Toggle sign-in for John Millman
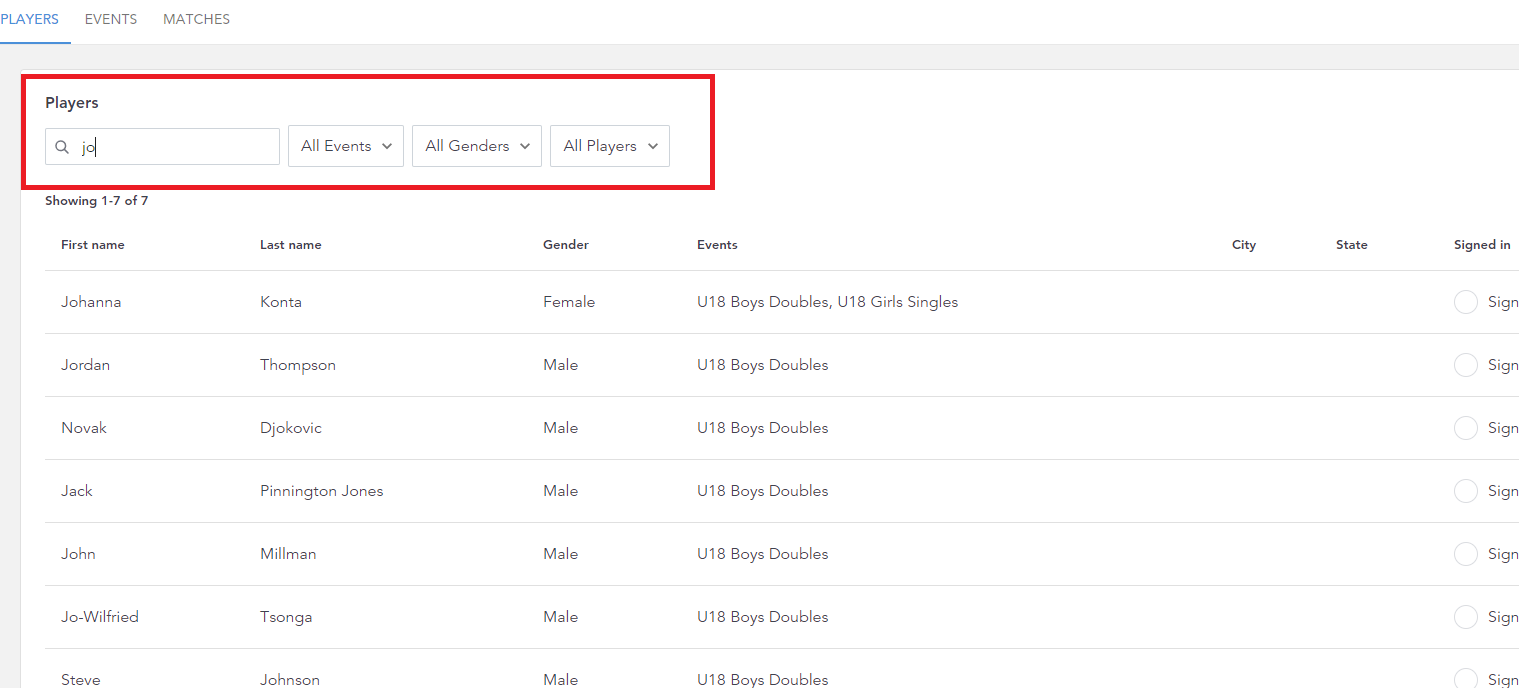Image resolution: width=1519 pixels, height=688 pixels. [x=1466, y=554]
